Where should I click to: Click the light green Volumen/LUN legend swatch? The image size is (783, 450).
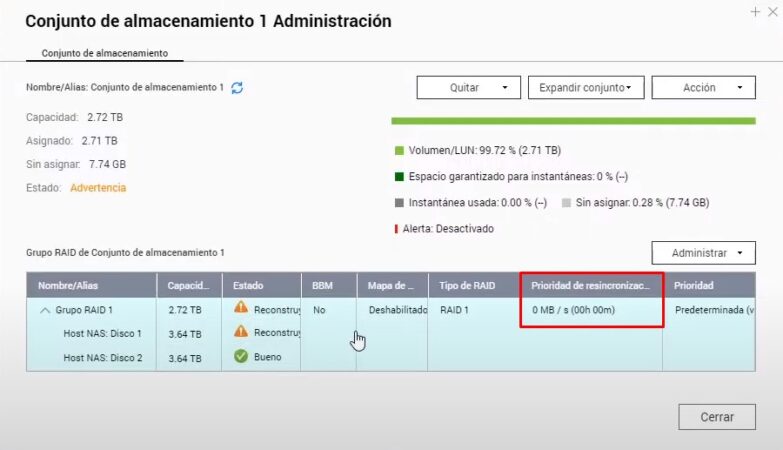(399, 151)
